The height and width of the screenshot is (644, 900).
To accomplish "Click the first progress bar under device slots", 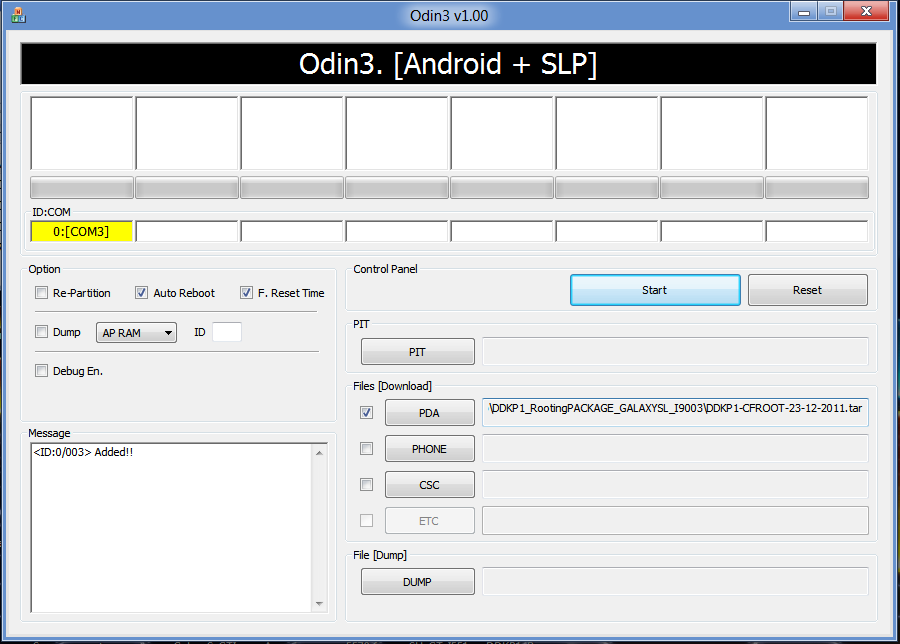I will [x=82, y=188].
